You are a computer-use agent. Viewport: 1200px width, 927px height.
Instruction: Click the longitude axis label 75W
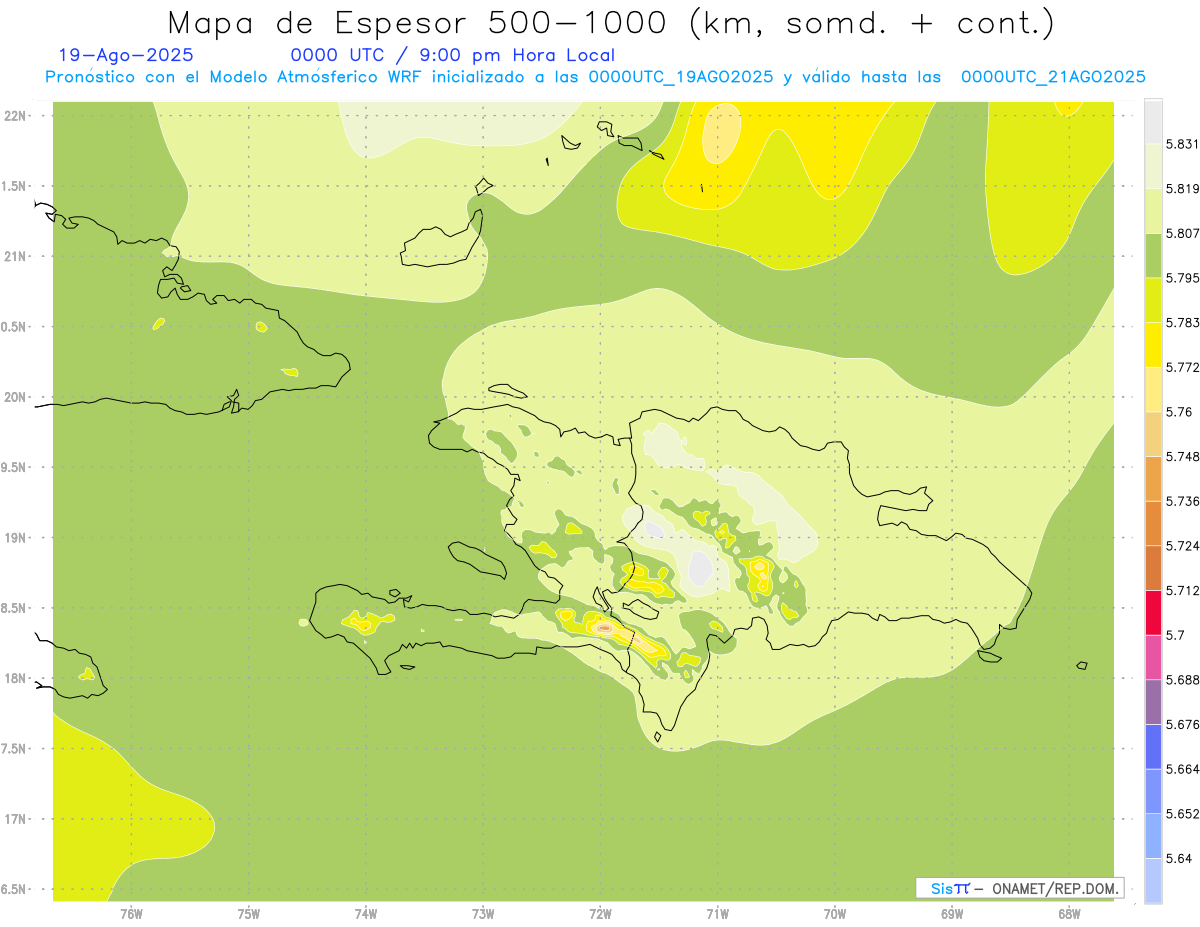[249, 914]
